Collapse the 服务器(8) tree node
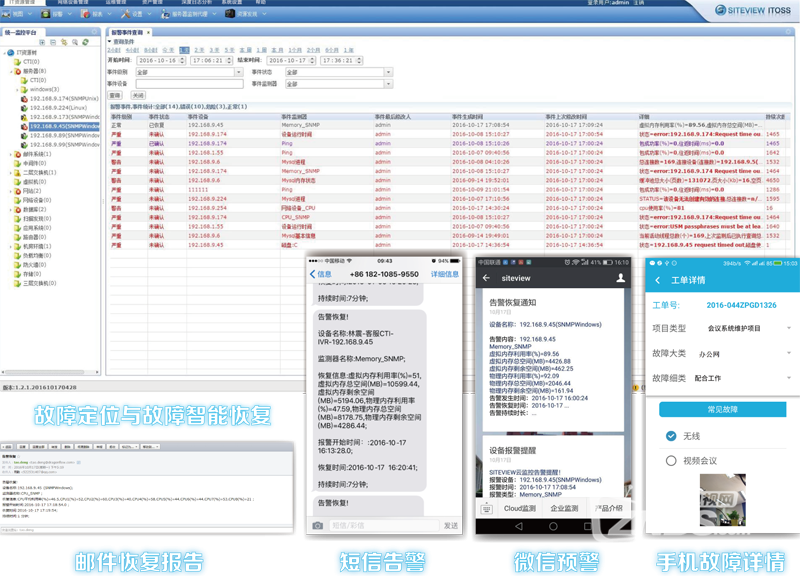The image size is (800, 576). tap(11, 71)
